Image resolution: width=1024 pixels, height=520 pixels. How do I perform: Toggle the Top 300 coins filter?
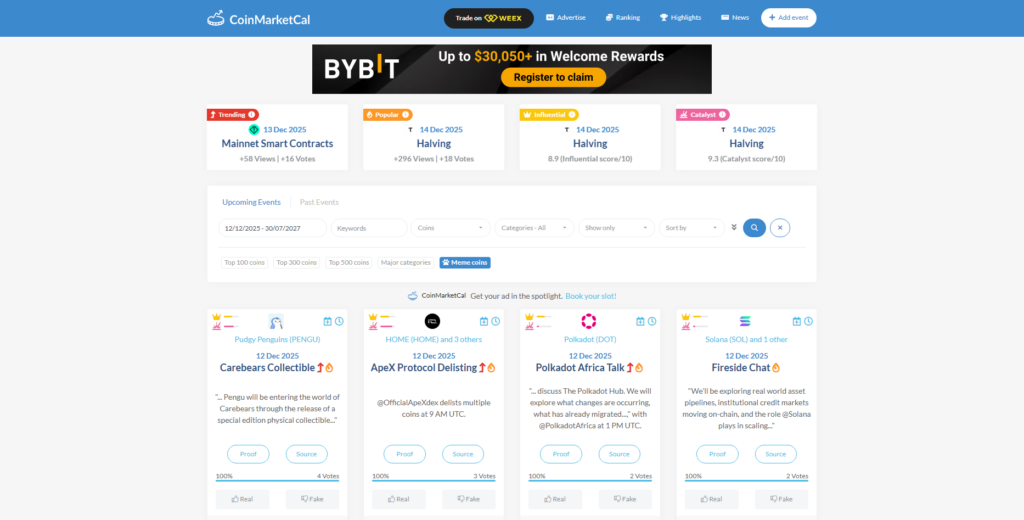click(296, 263)
